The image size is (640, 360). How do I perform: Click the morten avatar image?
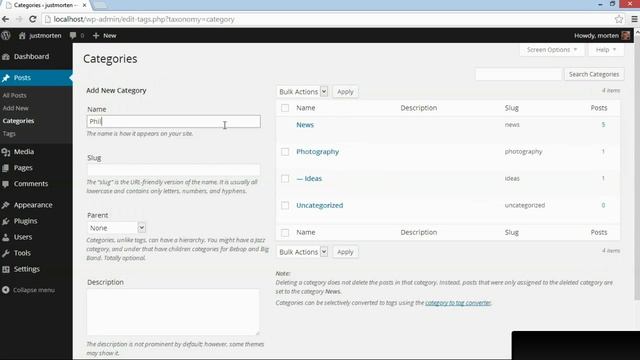(x=625, y=36)
